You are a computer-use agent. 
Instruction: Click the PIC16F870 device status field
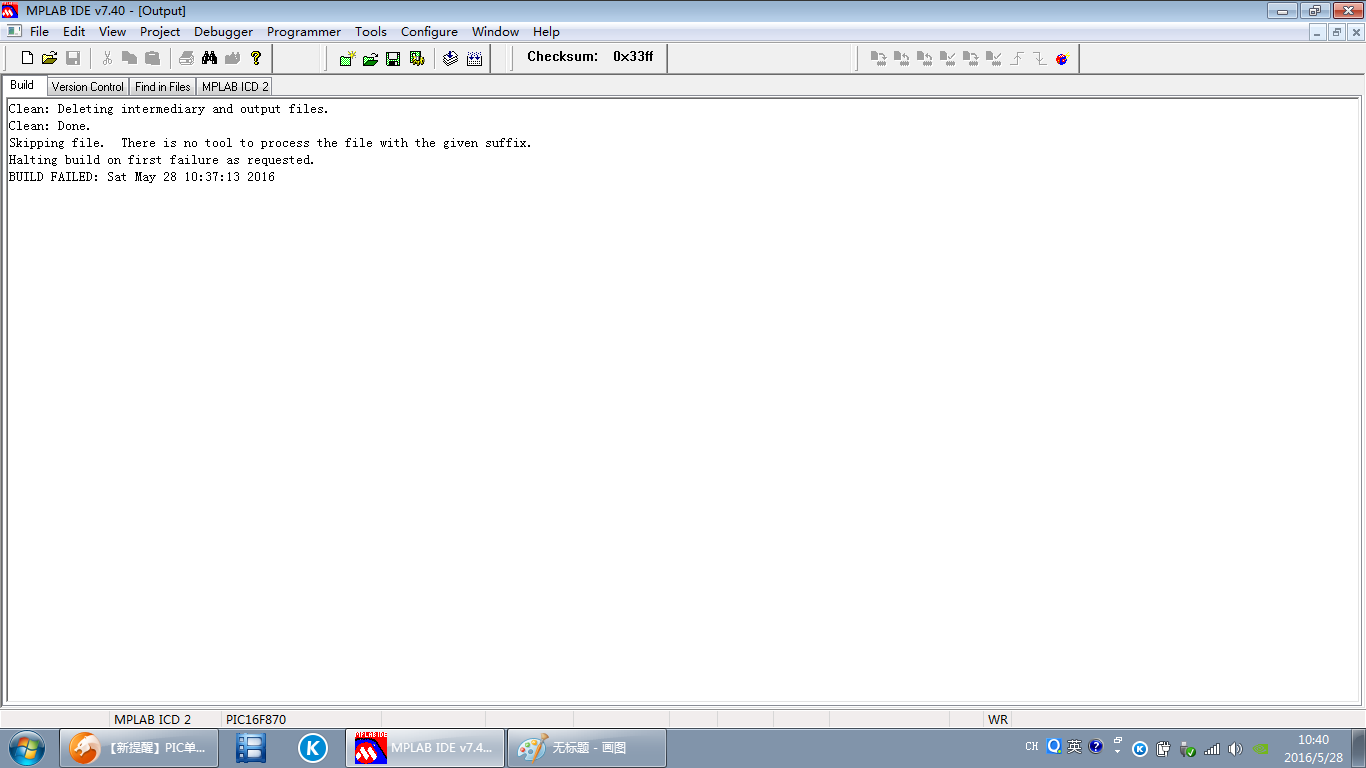point(256,719)
